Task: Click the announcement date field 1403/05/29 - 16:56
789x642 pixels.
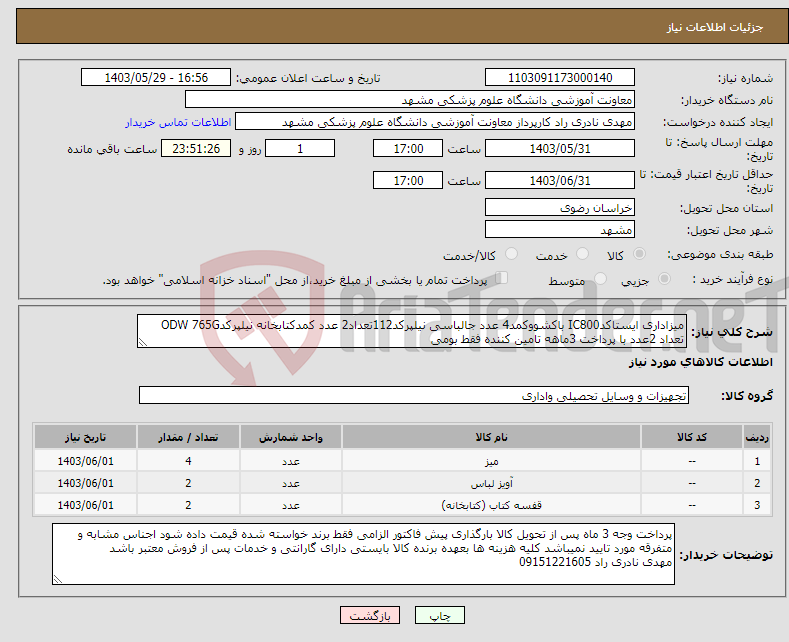Action: [156, 77]
